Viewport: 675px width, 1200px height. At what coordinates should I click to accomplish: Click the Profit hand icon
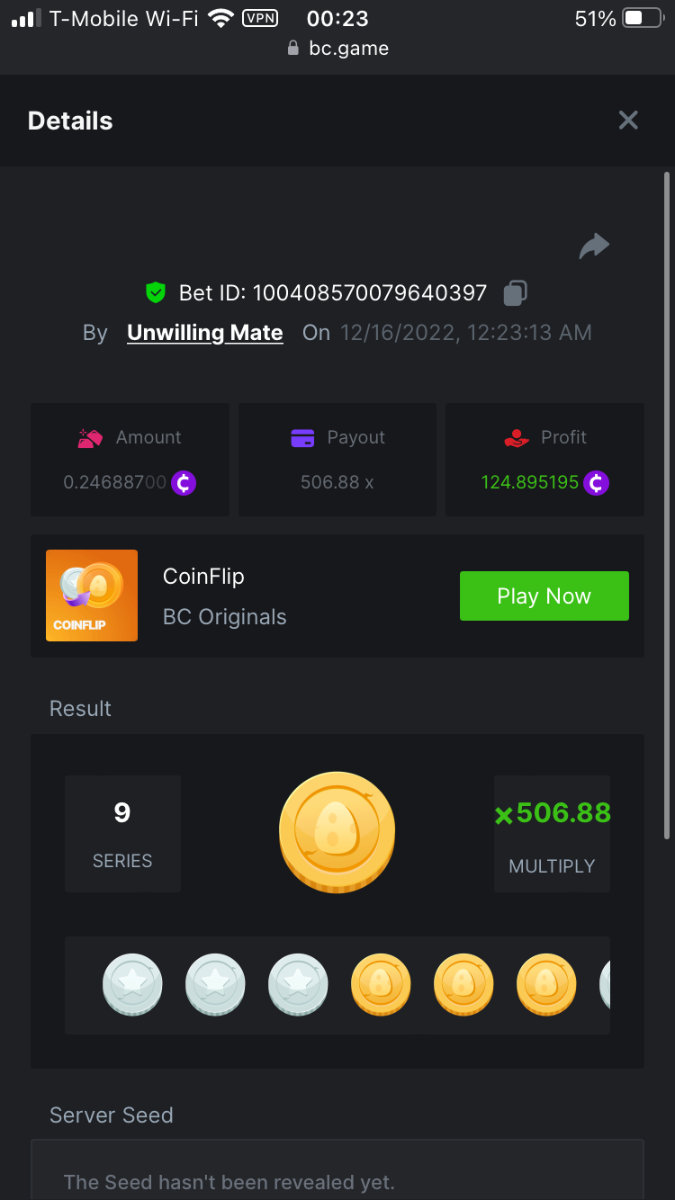(516, 438)
